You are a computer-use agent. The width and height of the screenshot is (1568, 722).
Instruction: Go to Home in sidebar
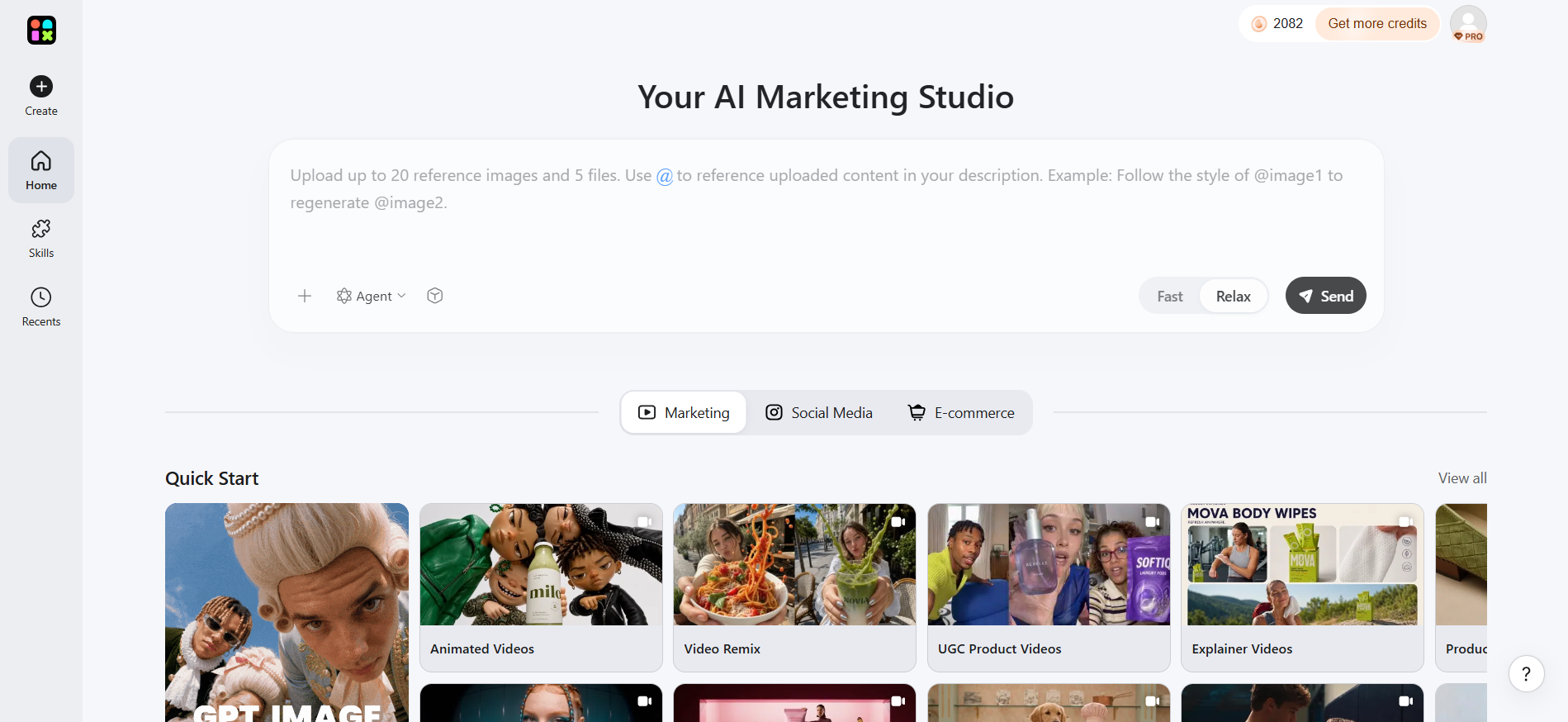(41, 170)
